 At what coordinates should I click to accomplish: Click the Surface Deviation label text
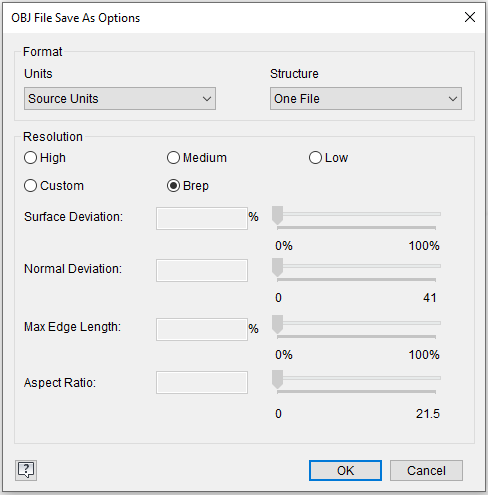tap(73, 217)
